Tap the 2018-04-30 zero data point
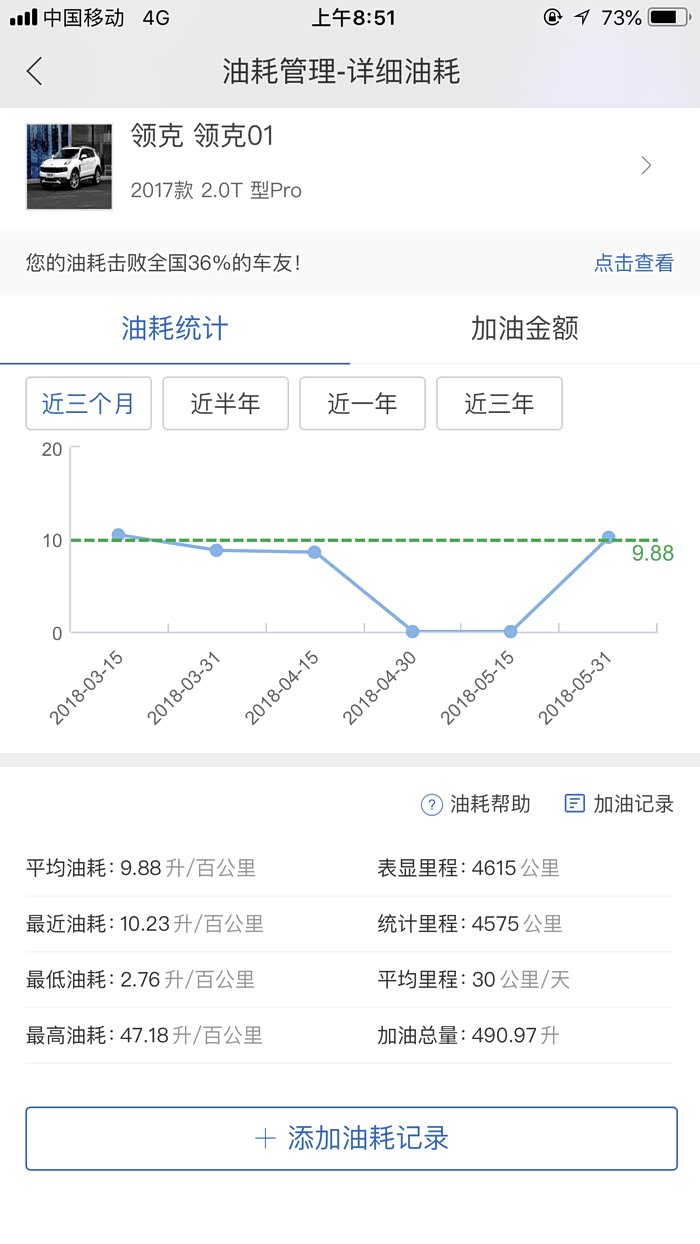The image size is (700, 1244). pos(412,631)
